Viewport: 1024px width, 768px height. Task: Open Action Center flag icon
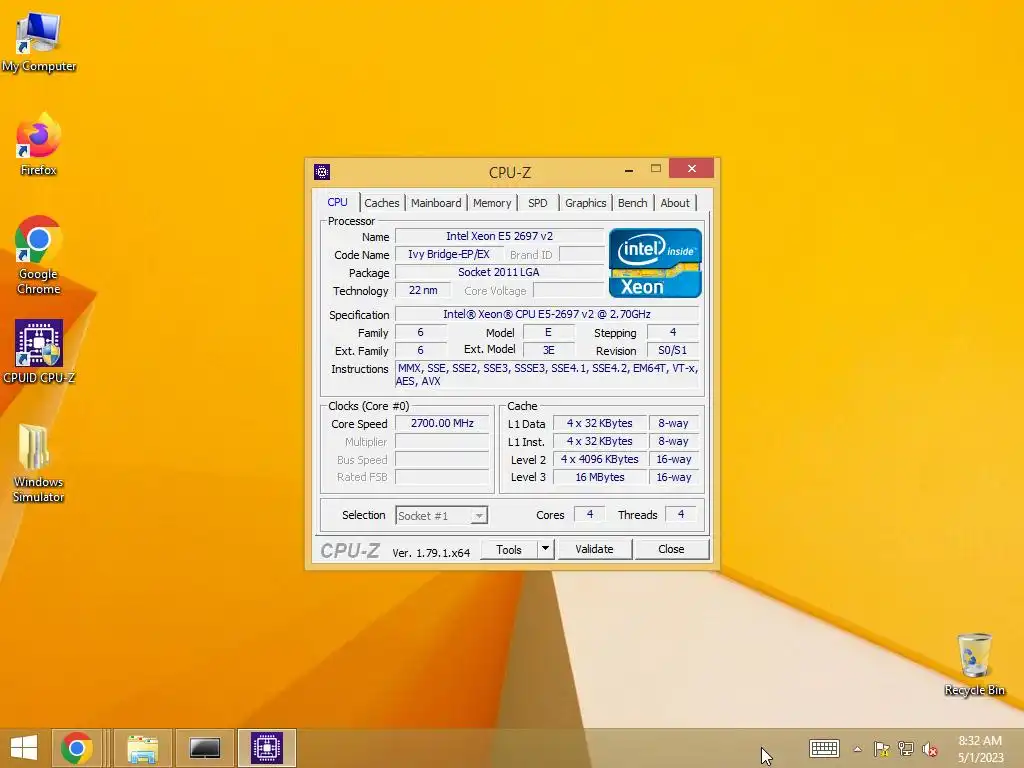(882, 749)
